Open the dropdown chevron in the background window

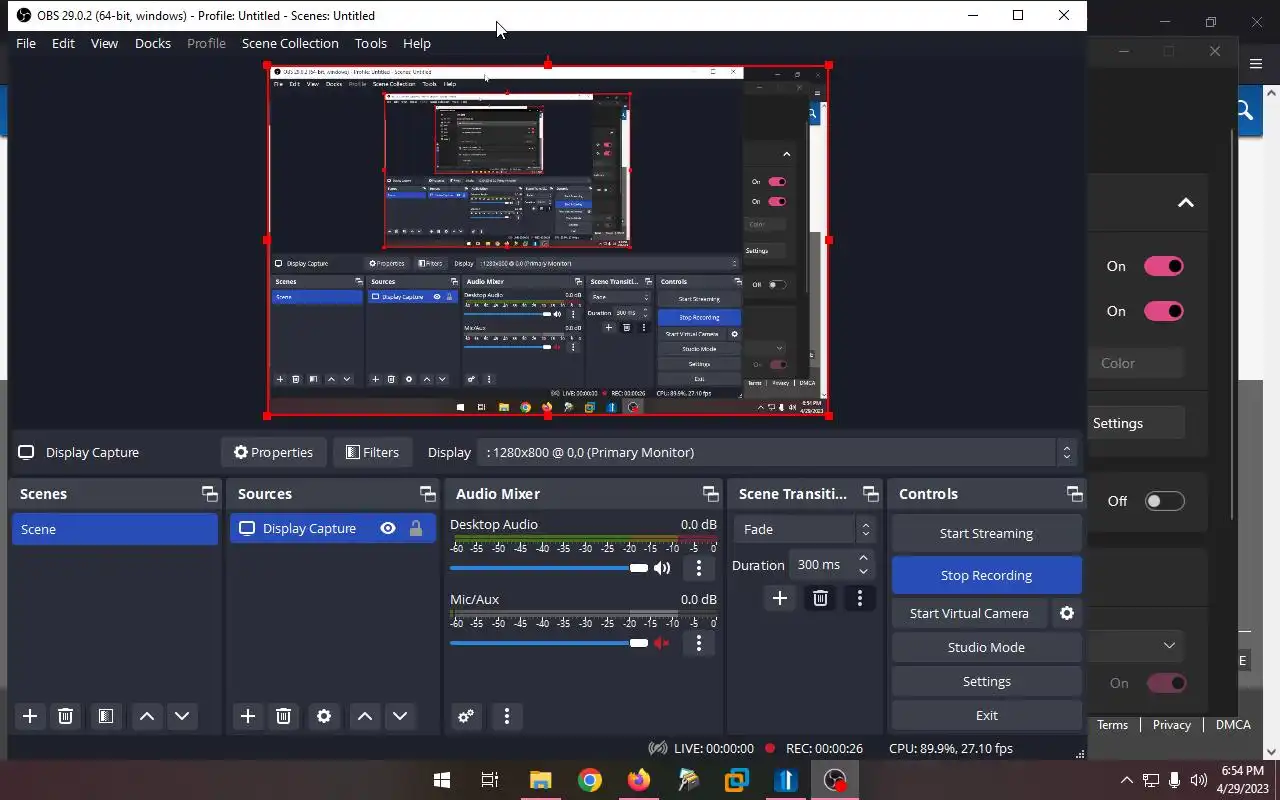pos(1169,646)
